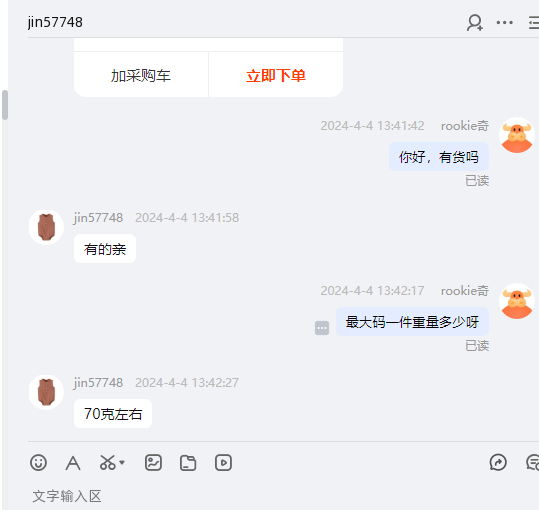The image size is (539, 510).
Task: Open the three-dot more options menu
Action: coord(505,23)
